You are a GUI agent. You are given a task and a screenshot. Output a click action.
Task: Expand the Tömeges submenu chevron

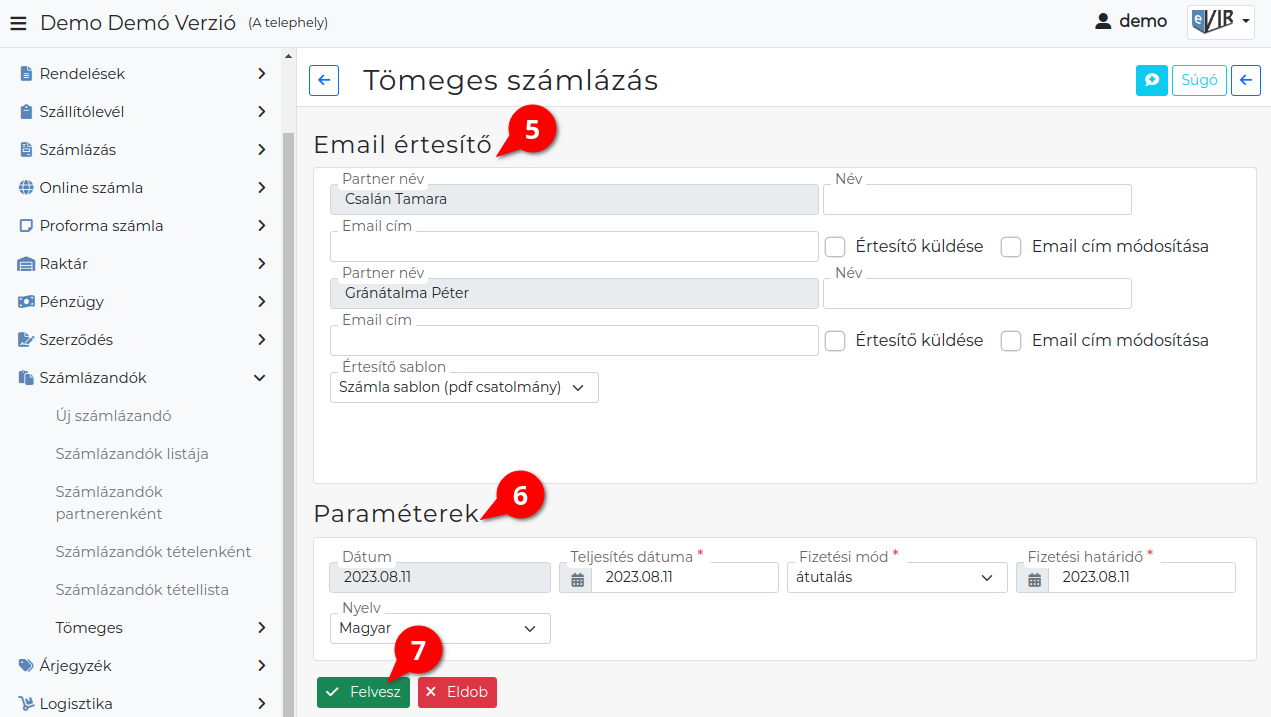pyautogui.click(x=261, y=628)
